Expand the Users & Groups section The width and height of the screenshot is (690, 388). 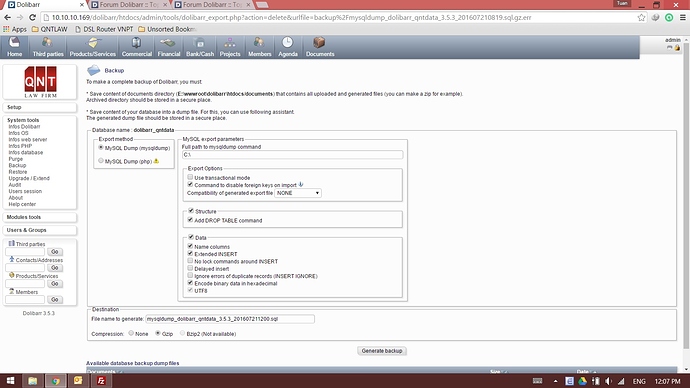[40, 230]
